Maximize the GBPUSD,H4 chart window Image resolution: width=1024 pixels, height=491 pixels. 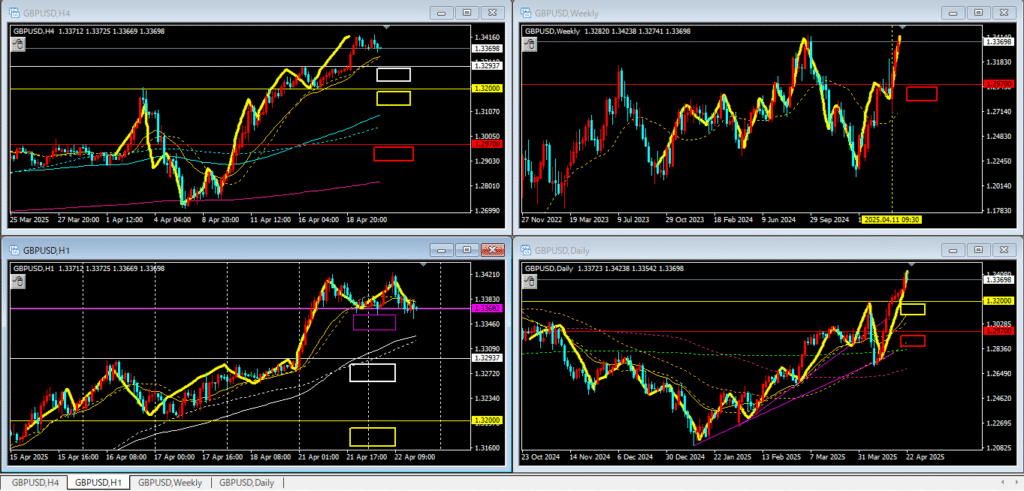click(467, 12)
